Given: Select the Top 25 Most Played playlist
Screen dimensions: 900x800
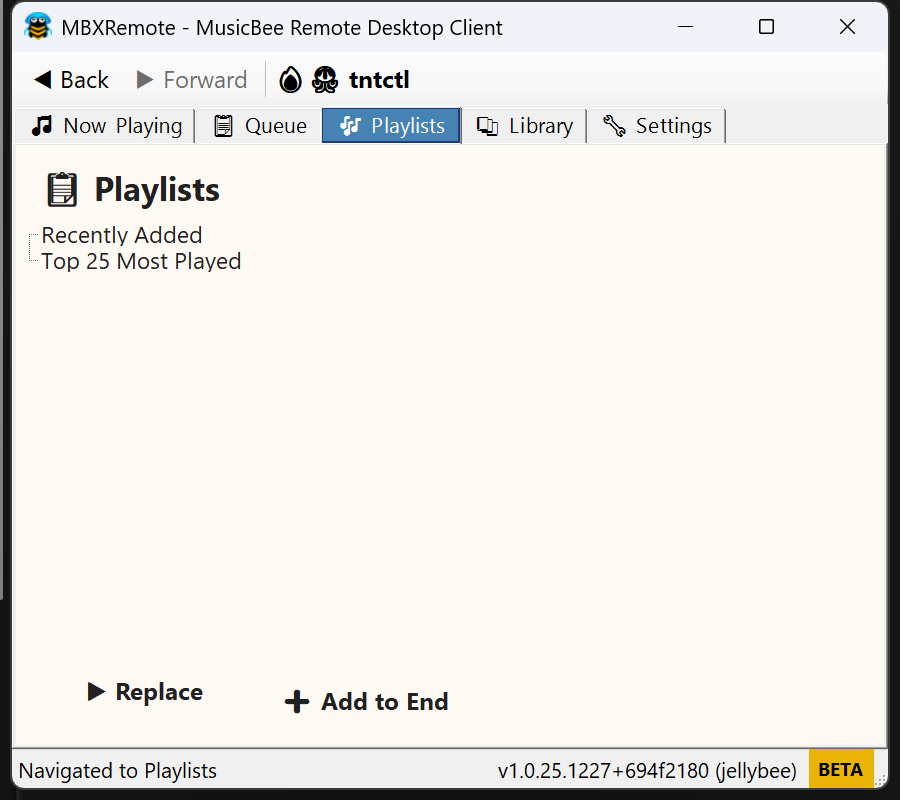Looking at the screenshot, I should point(140,261).
